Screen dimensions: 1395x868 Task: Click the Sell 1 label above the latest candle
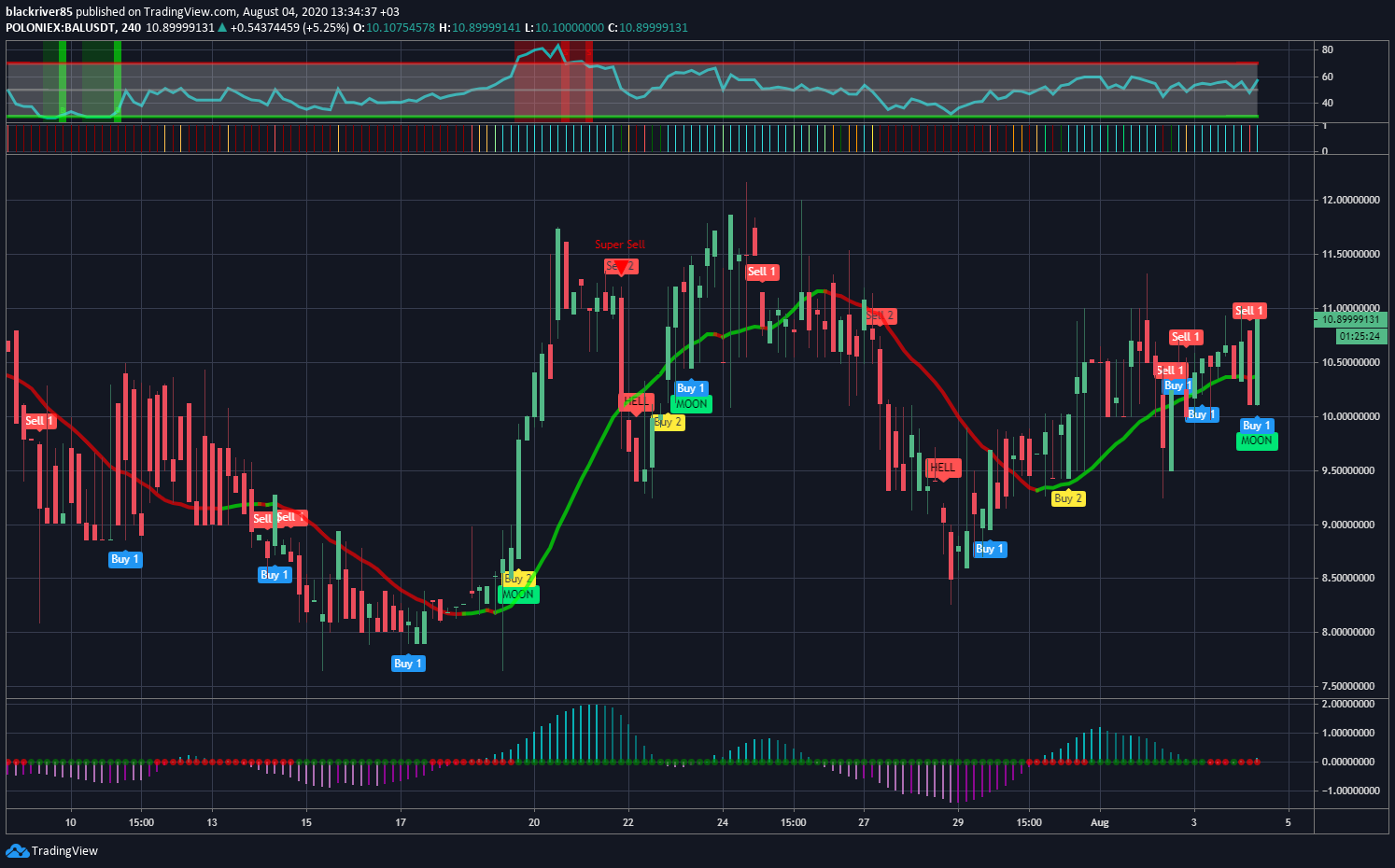coord(1249,311)
